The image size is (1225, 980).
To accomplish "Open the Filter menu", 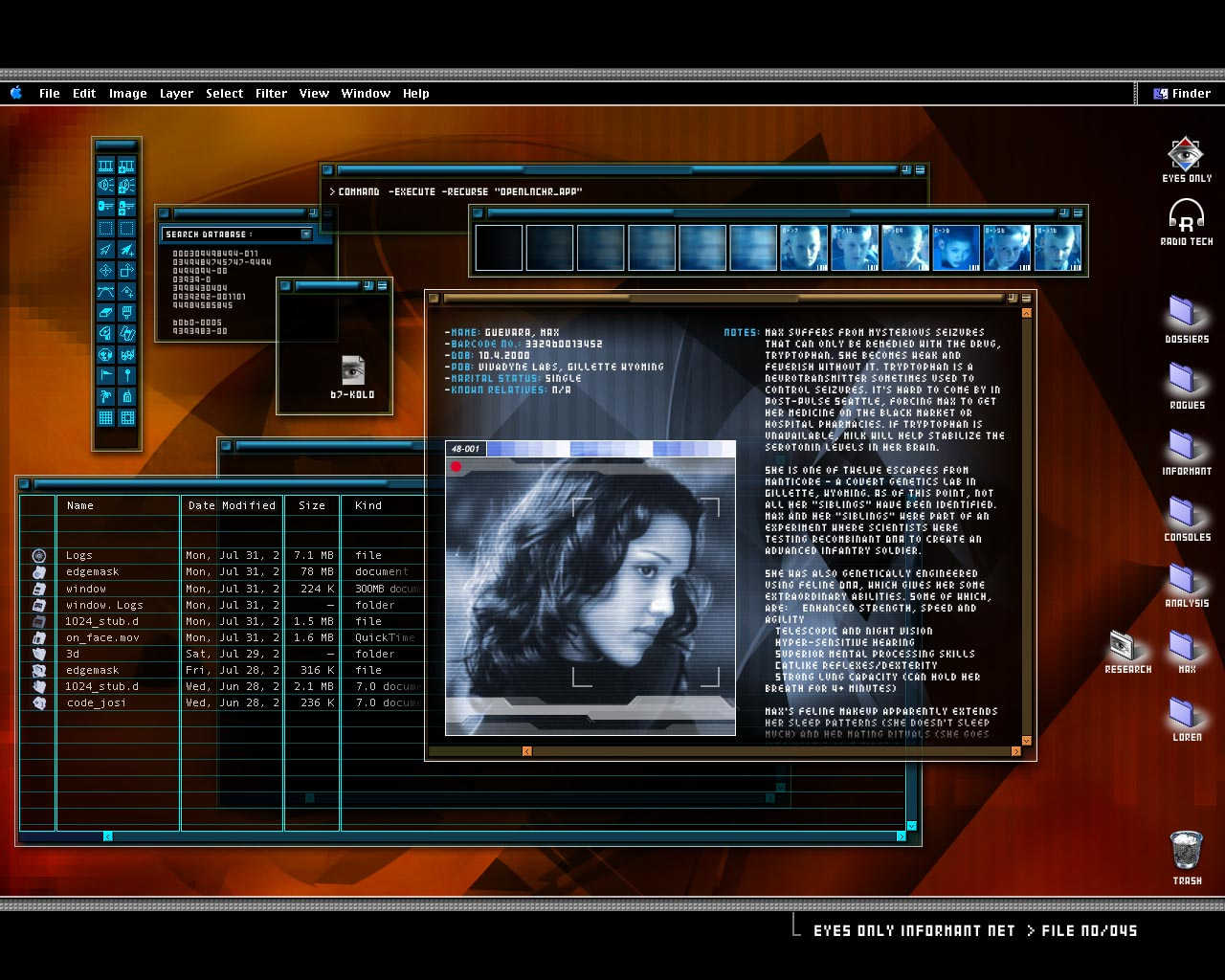I will point(271,94).
